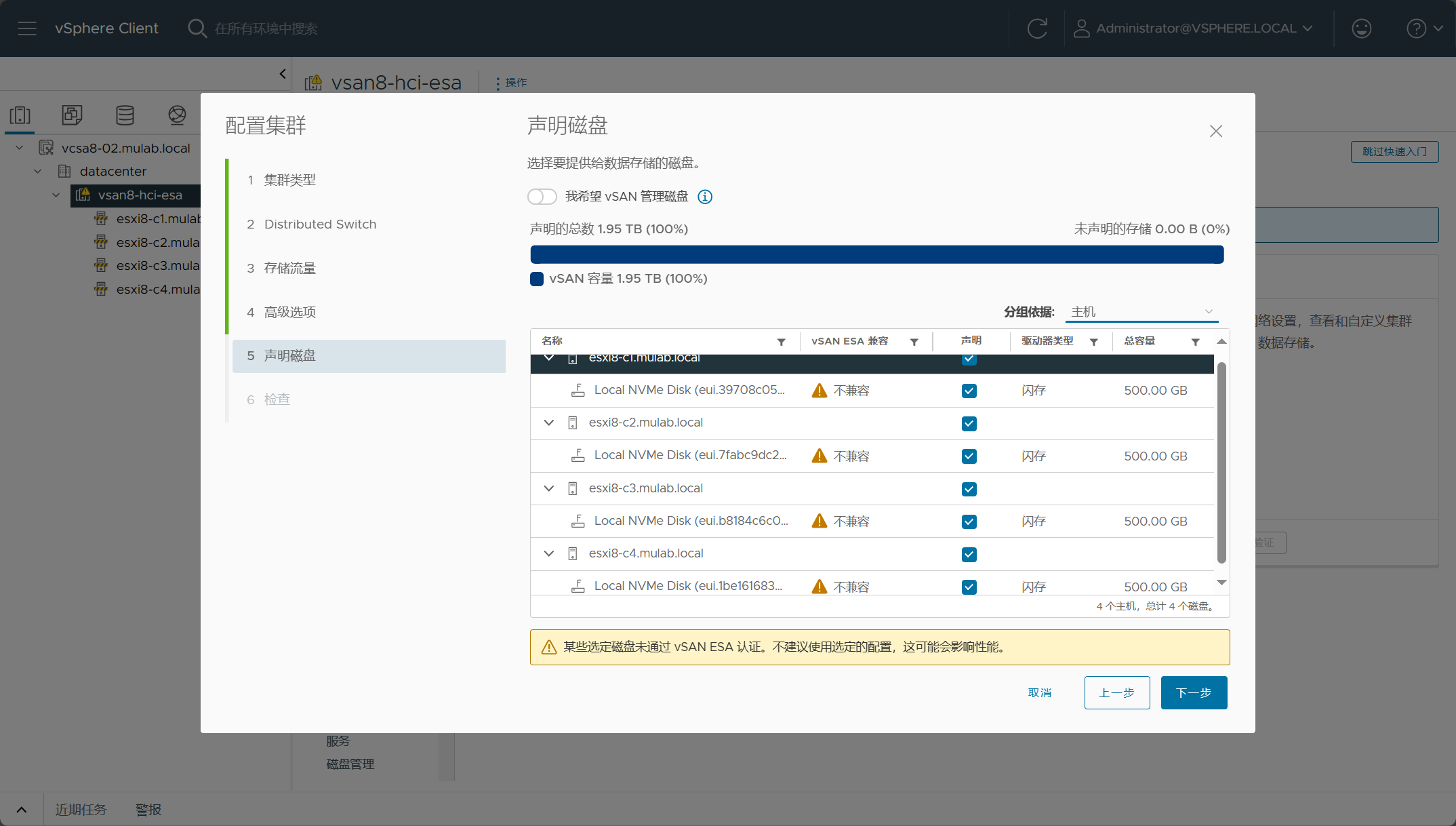Uncheck claim box for esxi8-c2.mulab.local host
Image resolution: width=1456 pixels, height=826 pixels.
969,424
